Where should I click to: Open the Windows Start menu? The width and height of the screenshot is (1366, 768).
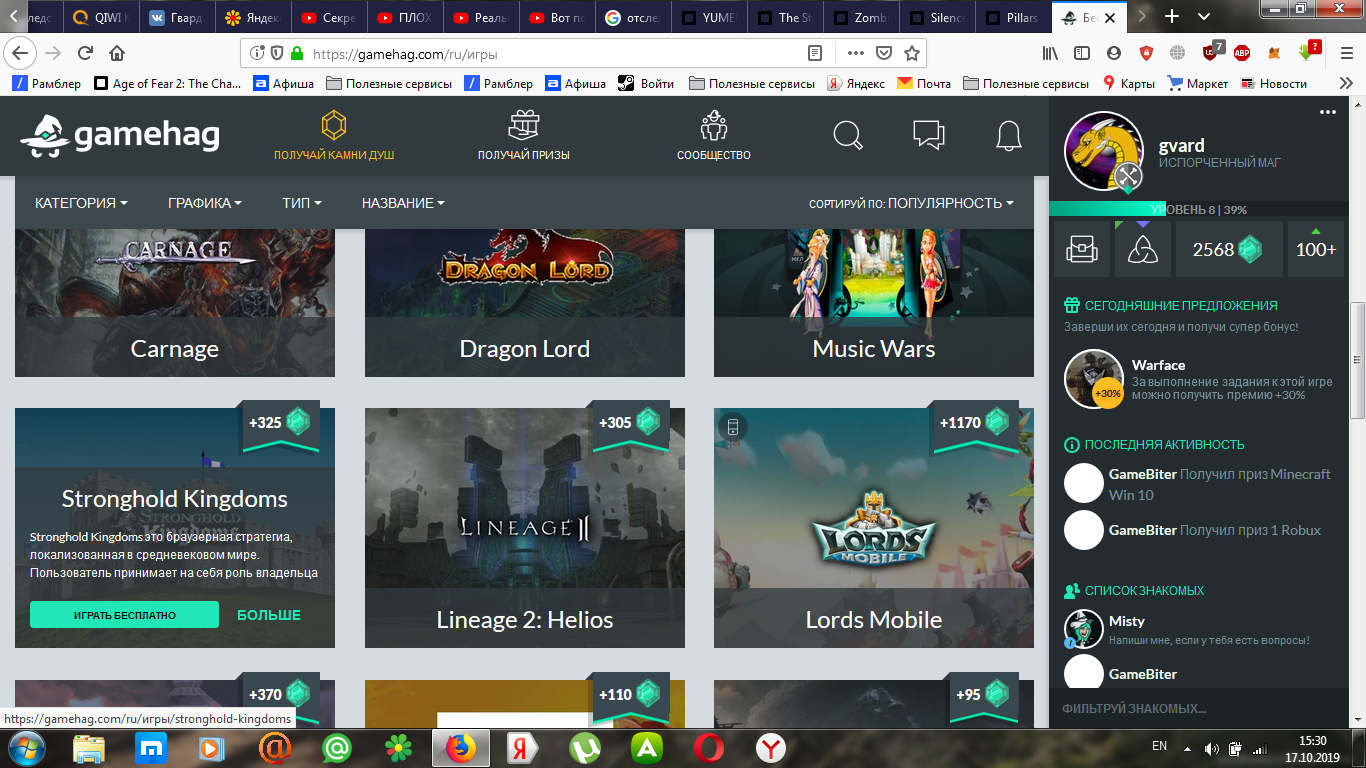coord(26,747)
